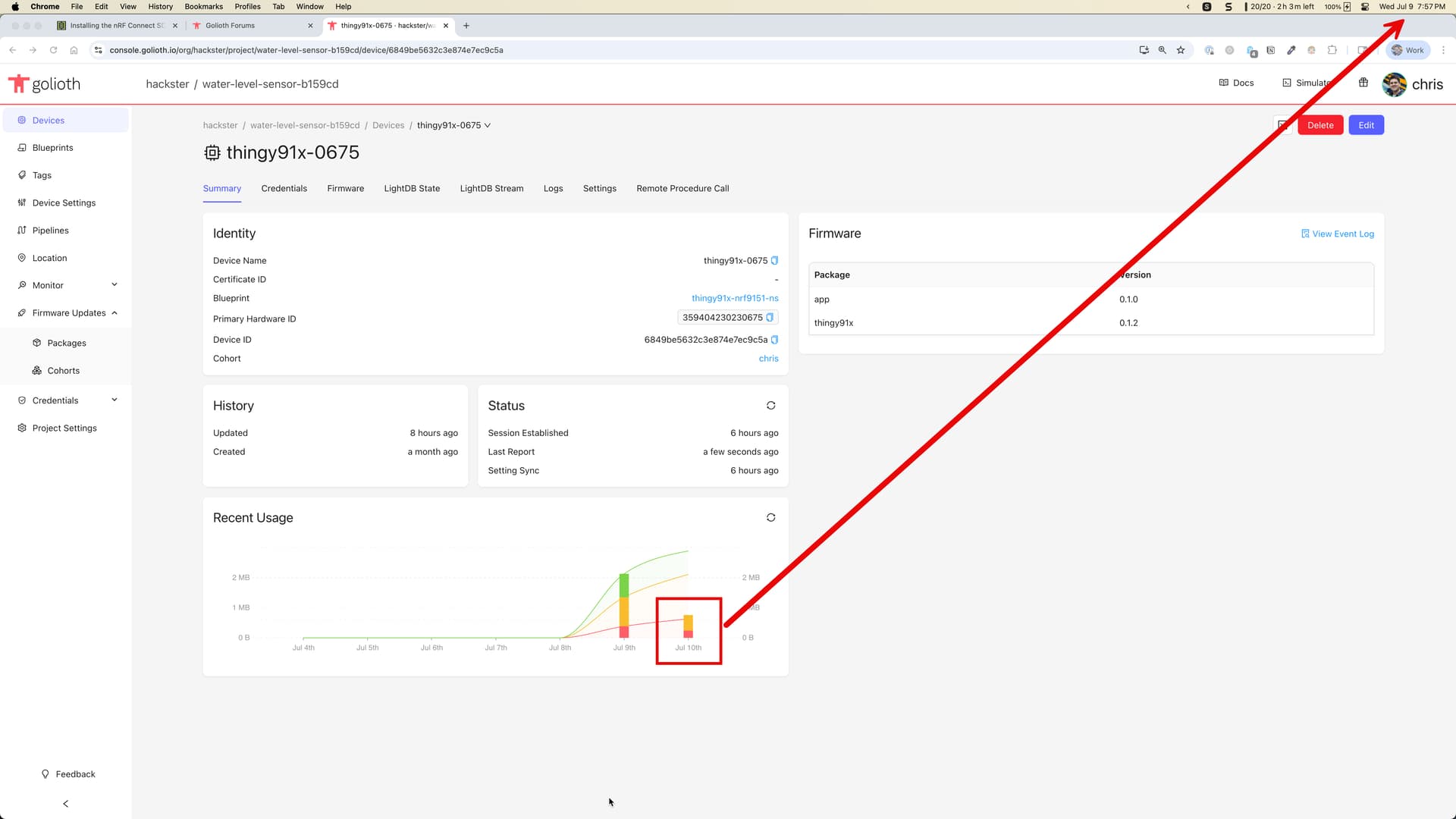
Task: Refresh the Status panel
Action: coord(770,406)
